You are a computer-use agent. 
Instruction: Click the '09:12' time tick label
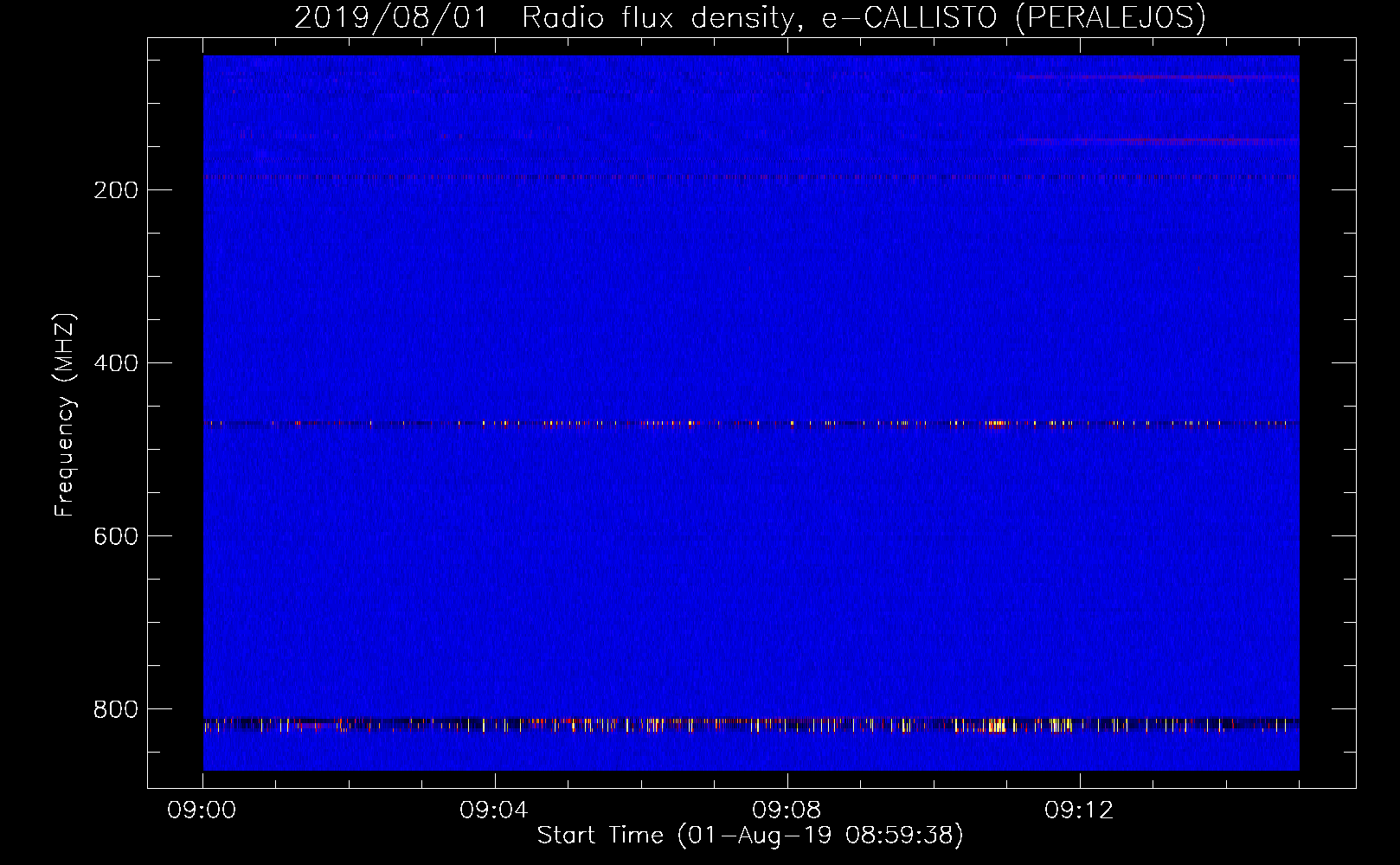tap(1079, 811)
